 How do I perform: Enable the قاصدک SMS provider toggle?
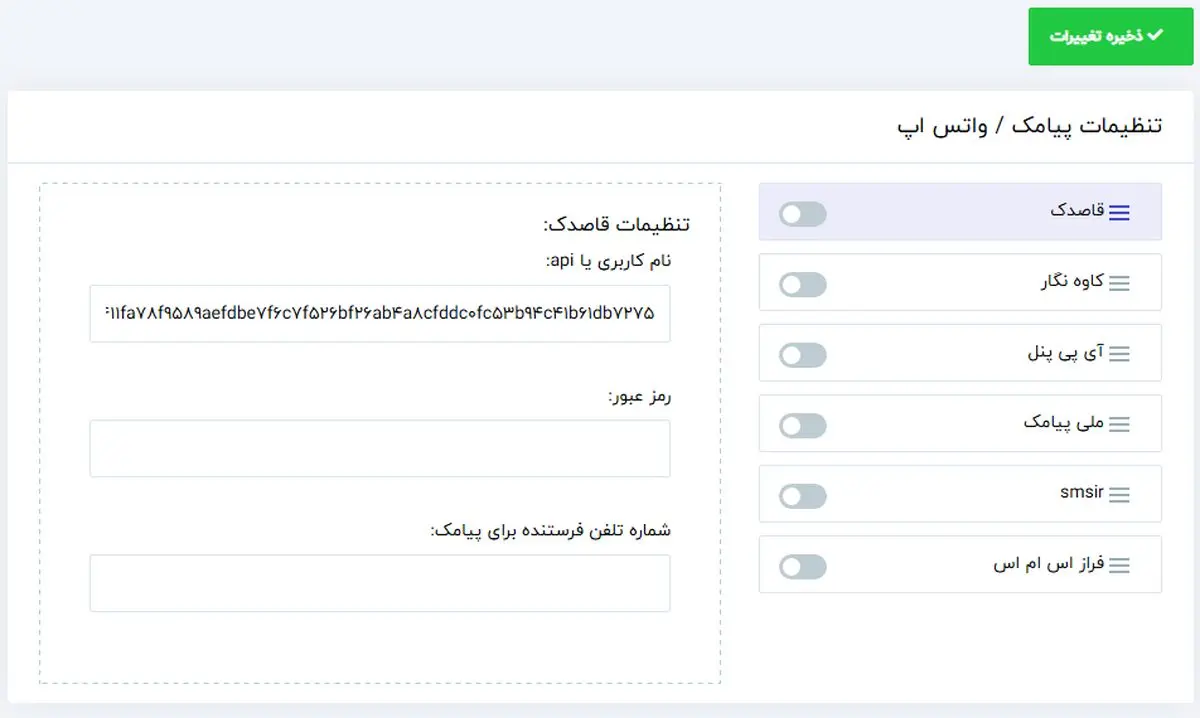803,213
